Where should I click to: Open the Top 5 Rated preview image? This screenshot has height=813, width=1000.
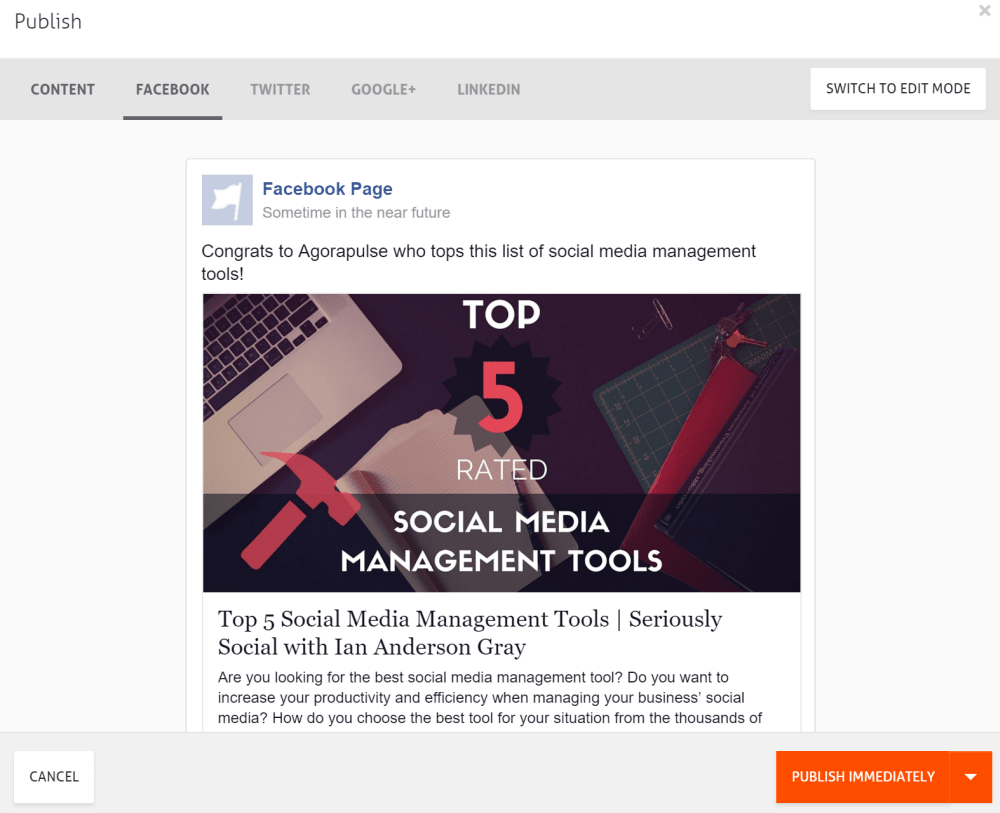(x=501, y=443)
